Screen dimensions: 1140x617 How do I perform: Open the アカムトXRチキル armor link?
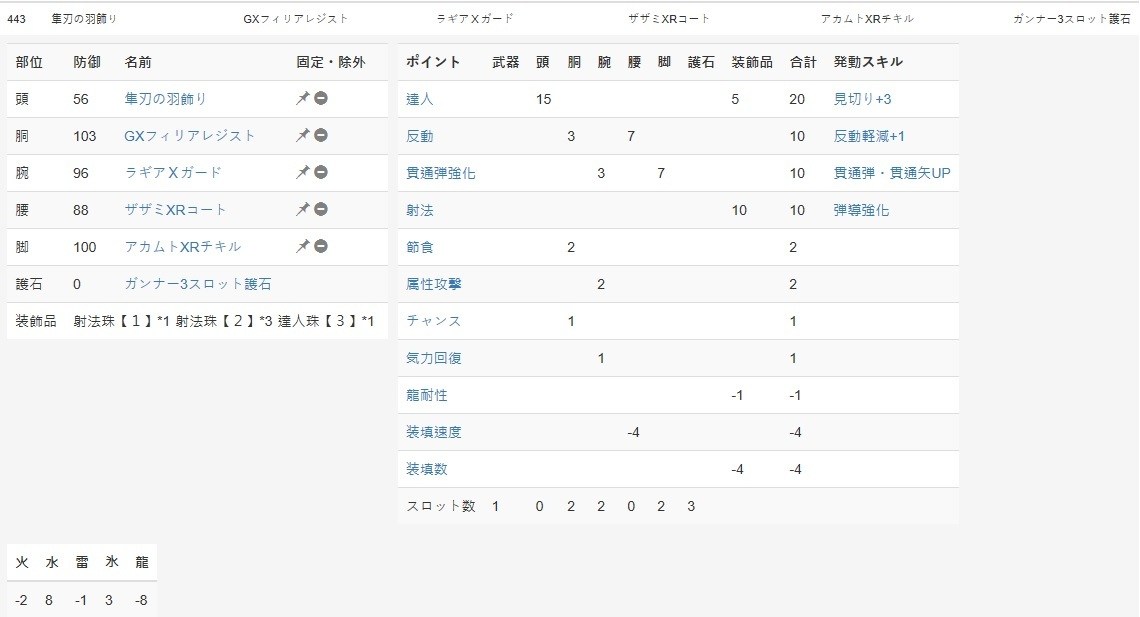click(182, 247)
